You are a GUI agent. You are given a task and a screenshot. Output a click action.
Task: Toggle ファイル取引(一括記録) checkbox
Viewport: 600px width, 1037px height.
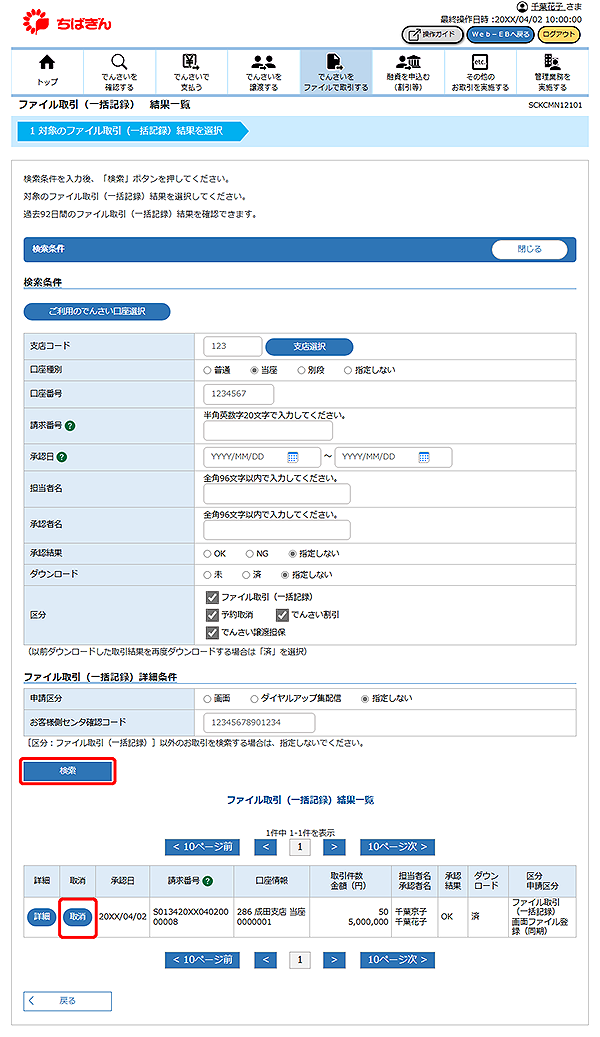coord(212,597)
